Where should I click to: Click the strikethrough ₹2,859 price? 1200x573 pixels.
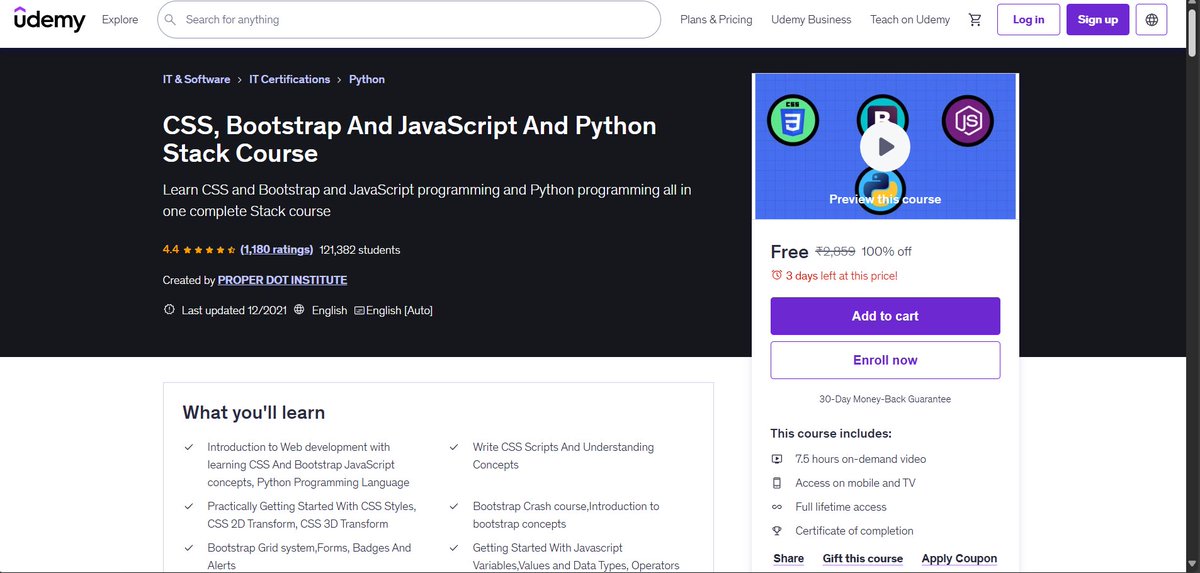[x=835, y=252]
